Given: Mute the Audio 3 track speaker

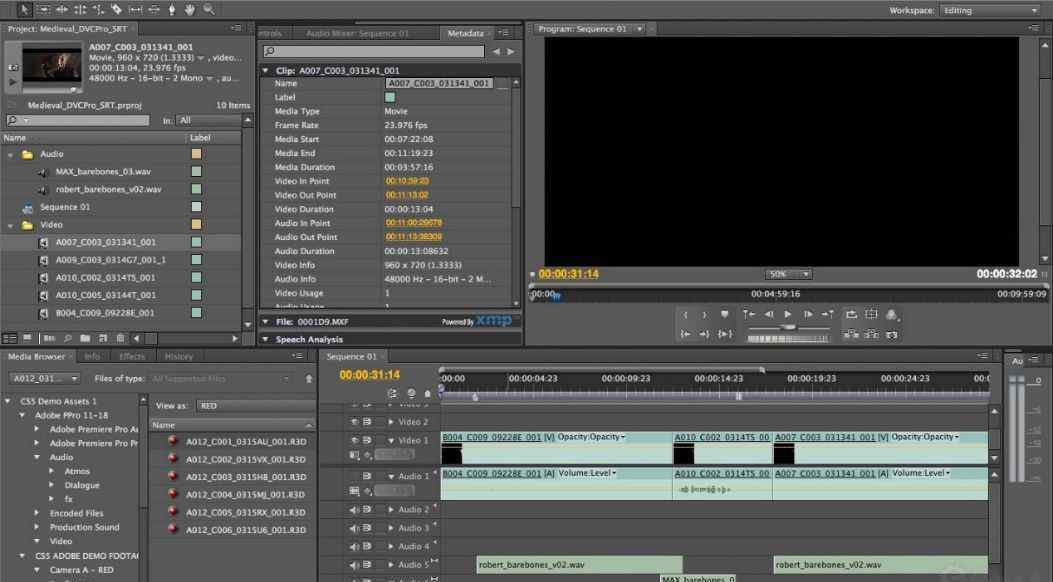Looking at the screenshot, I should (x=355, y=528).
